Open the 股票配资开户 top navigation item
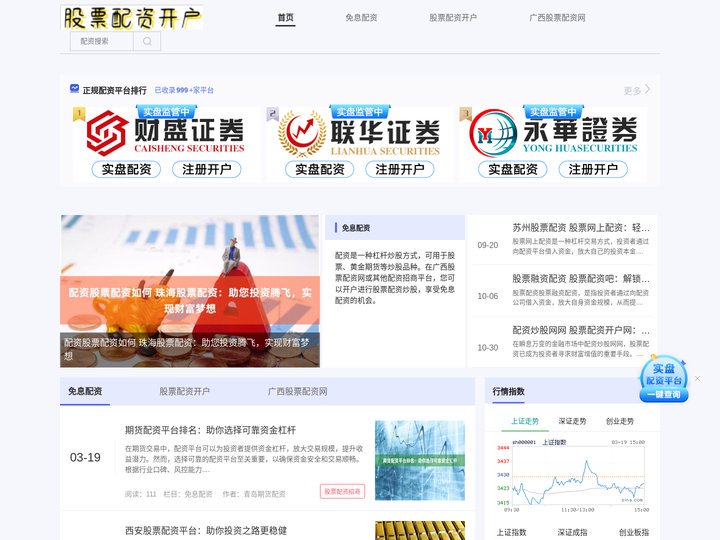The width and height of the screenshot is (720, 540). click(x=453, y=18)
